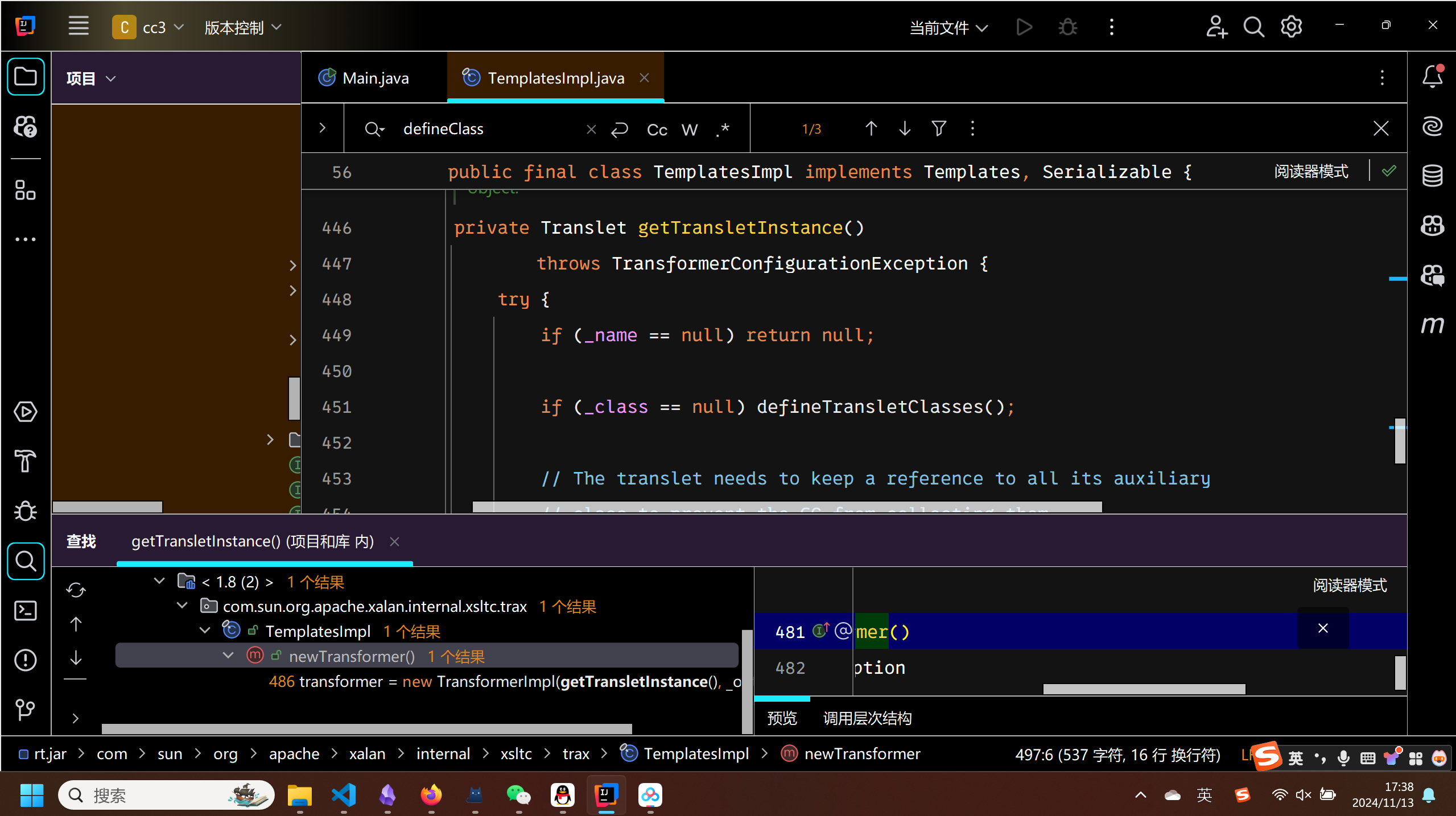Collapse the < 1.8 (2) > results node
The width and height of the screenshot is (1456, 816).
159,581
